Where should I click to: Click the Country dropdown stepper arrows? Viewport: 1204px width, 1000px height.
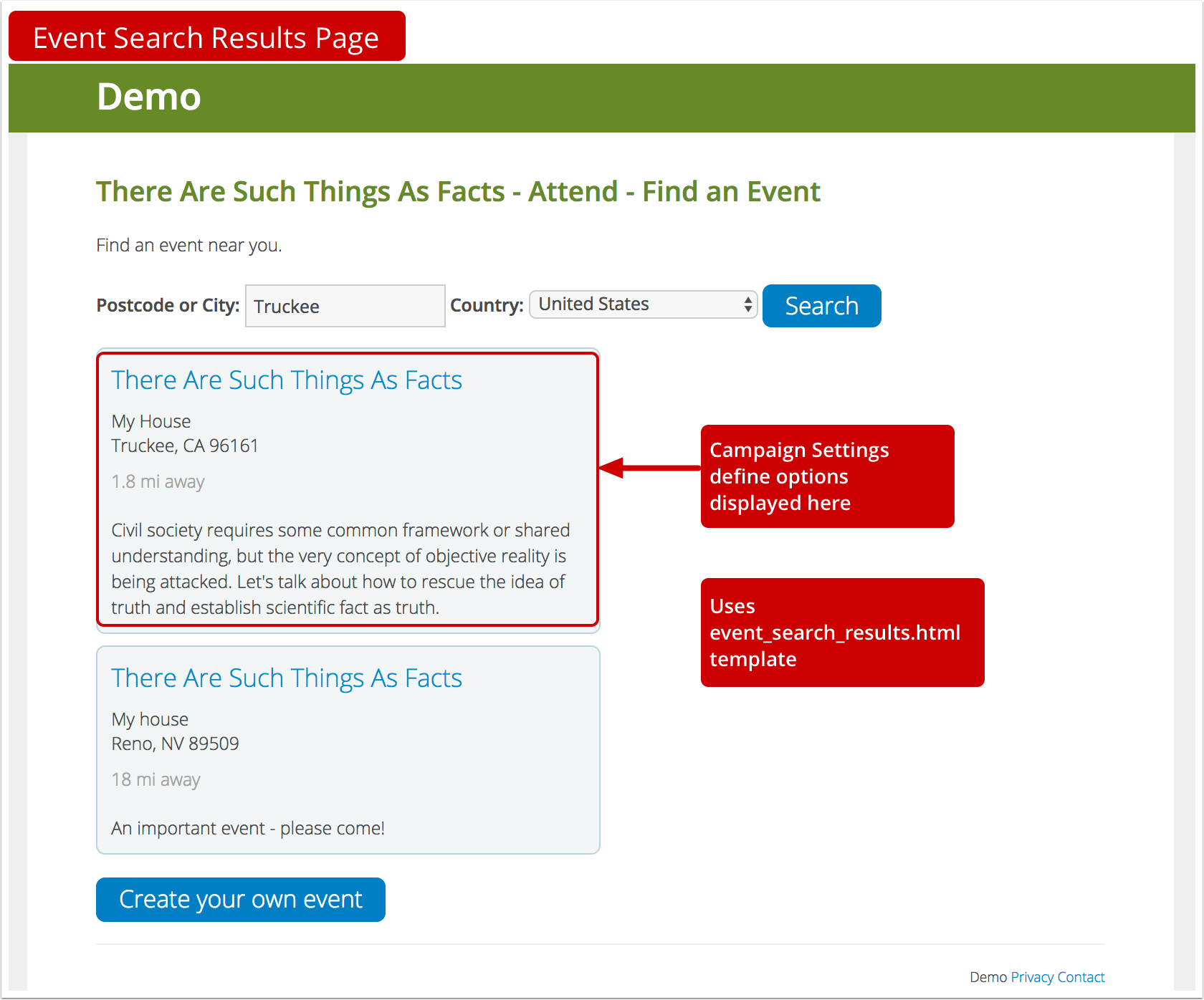coord(745,304)
